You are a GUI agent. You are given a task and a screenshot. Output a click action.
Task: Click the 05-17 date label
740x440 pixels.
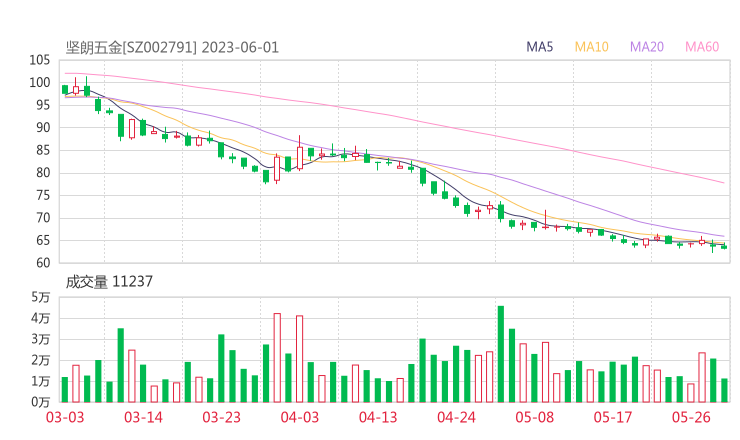point(613,417)
